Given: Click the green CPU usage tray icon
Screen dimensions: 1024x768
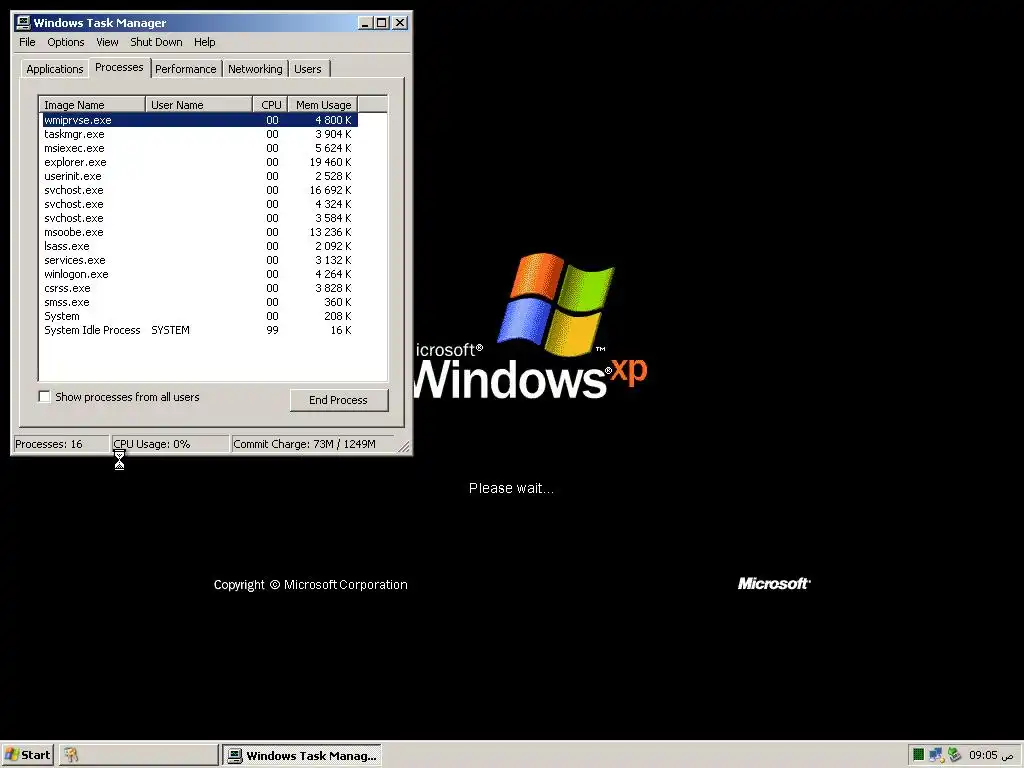Looking at the screenshot, I should tap(918, 755).
